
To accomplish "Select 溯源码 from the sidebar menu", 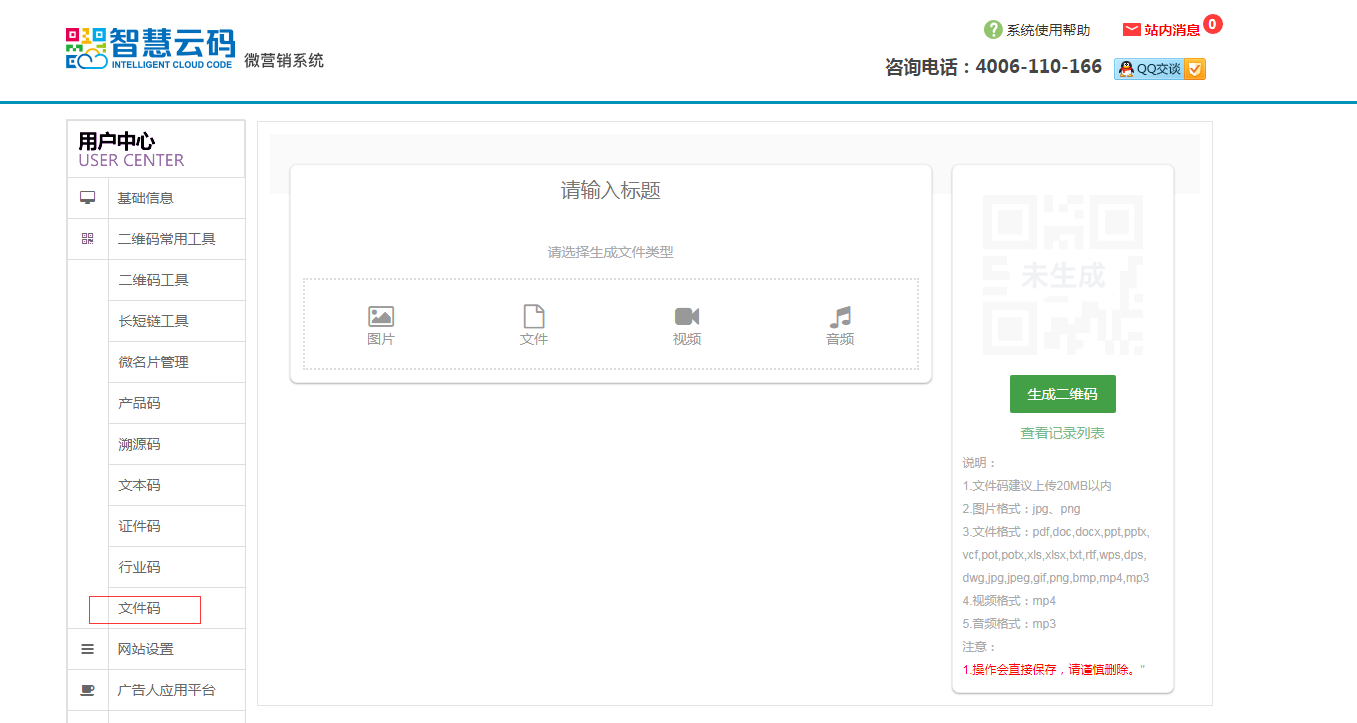I will pos(140,444).
